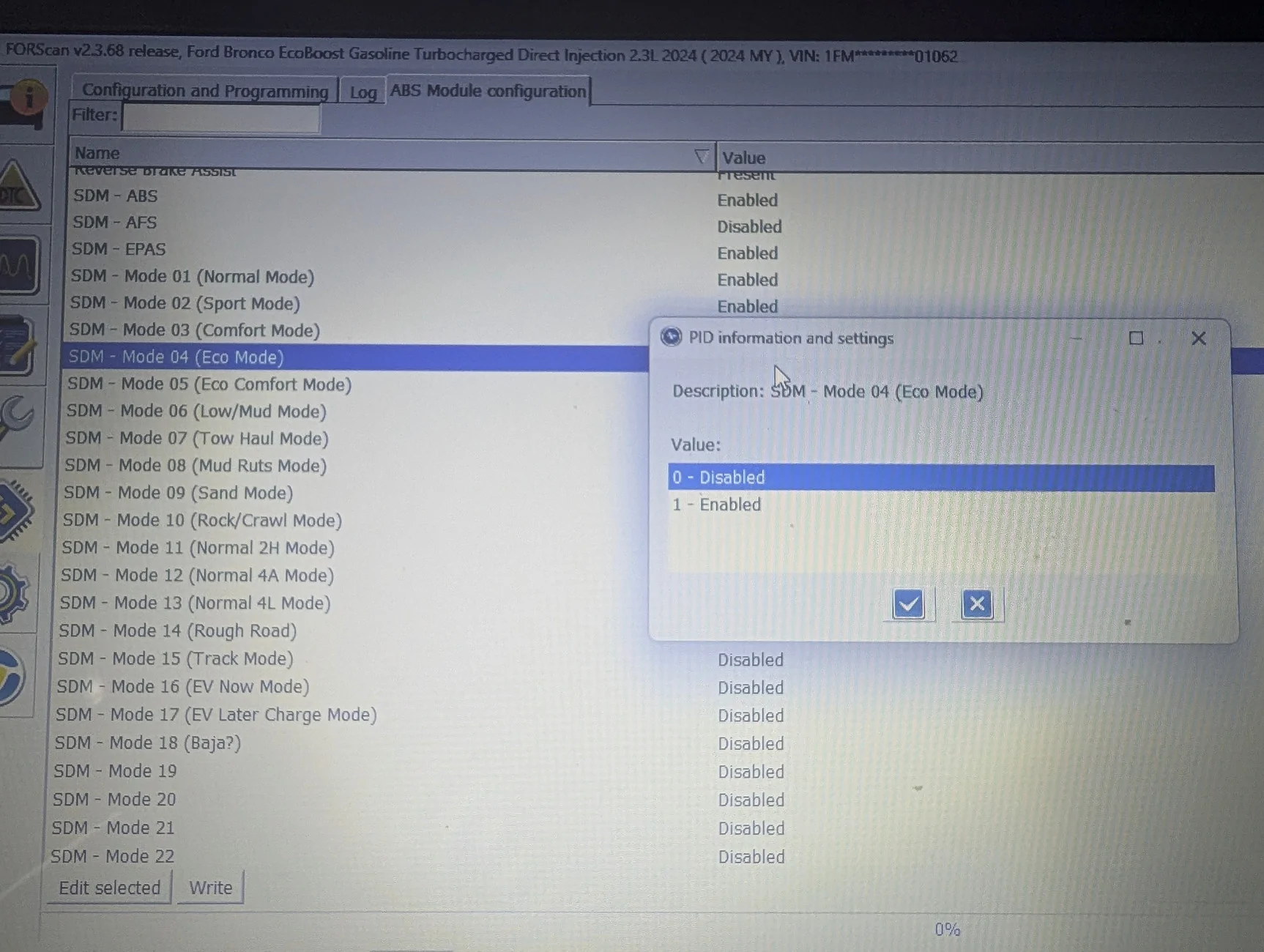
Task: Click the Disabled value for Mode 22
Action: click(751, 857)
